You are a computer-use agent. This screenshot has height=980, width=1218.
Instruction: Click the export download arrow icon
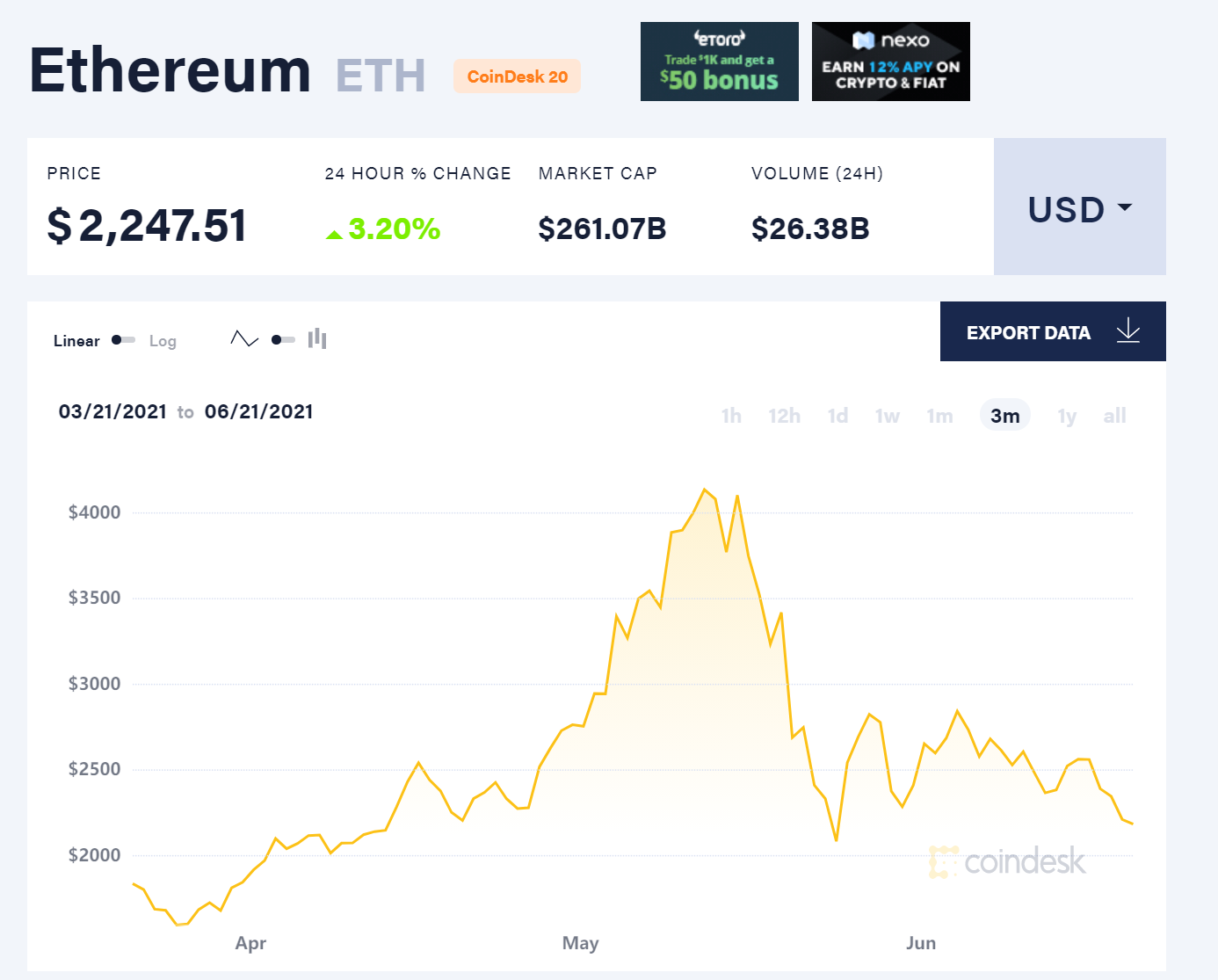1128,331
